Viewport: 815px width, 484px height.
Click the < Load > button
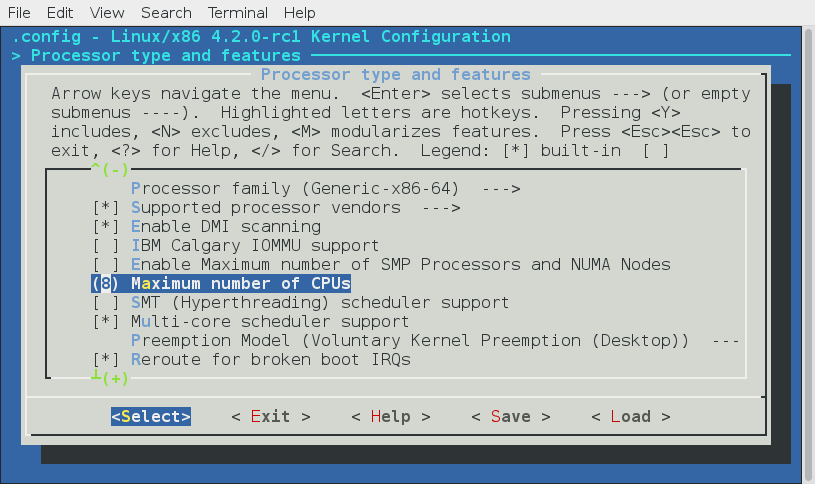click(630, 416)
